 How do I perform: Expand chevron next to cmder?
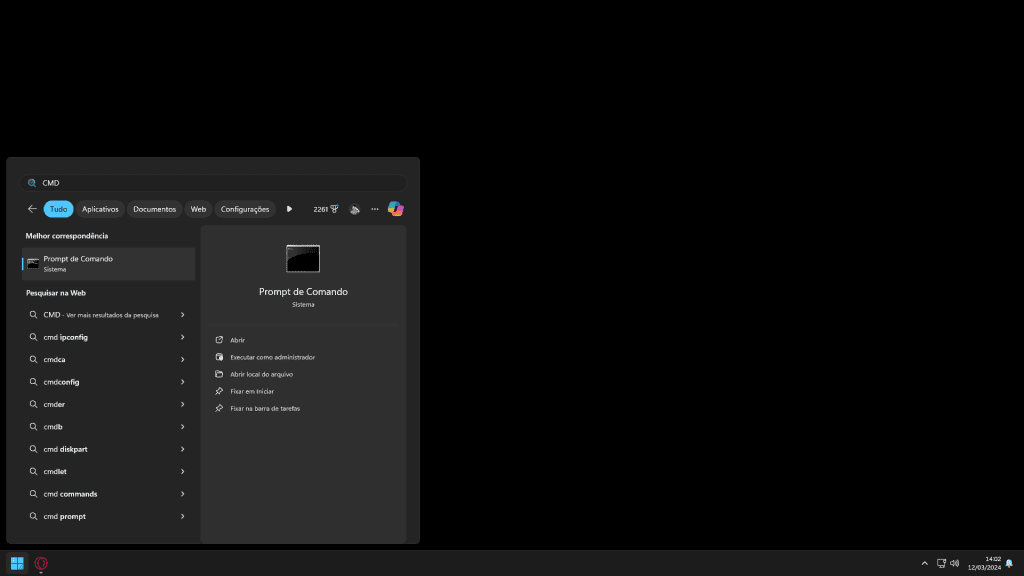(x=183, y=404)
